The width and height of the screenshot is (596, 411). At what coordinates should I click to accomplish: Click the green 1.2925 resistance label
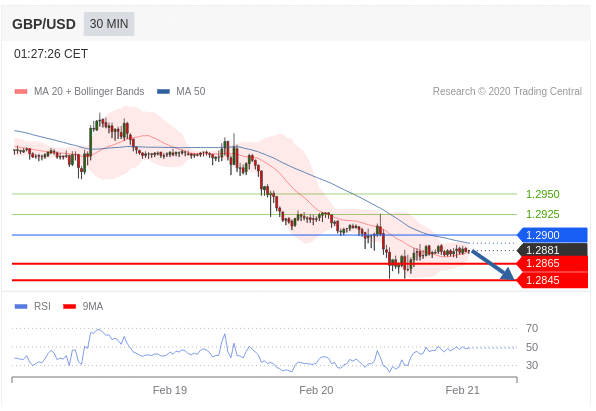point(542,214)
